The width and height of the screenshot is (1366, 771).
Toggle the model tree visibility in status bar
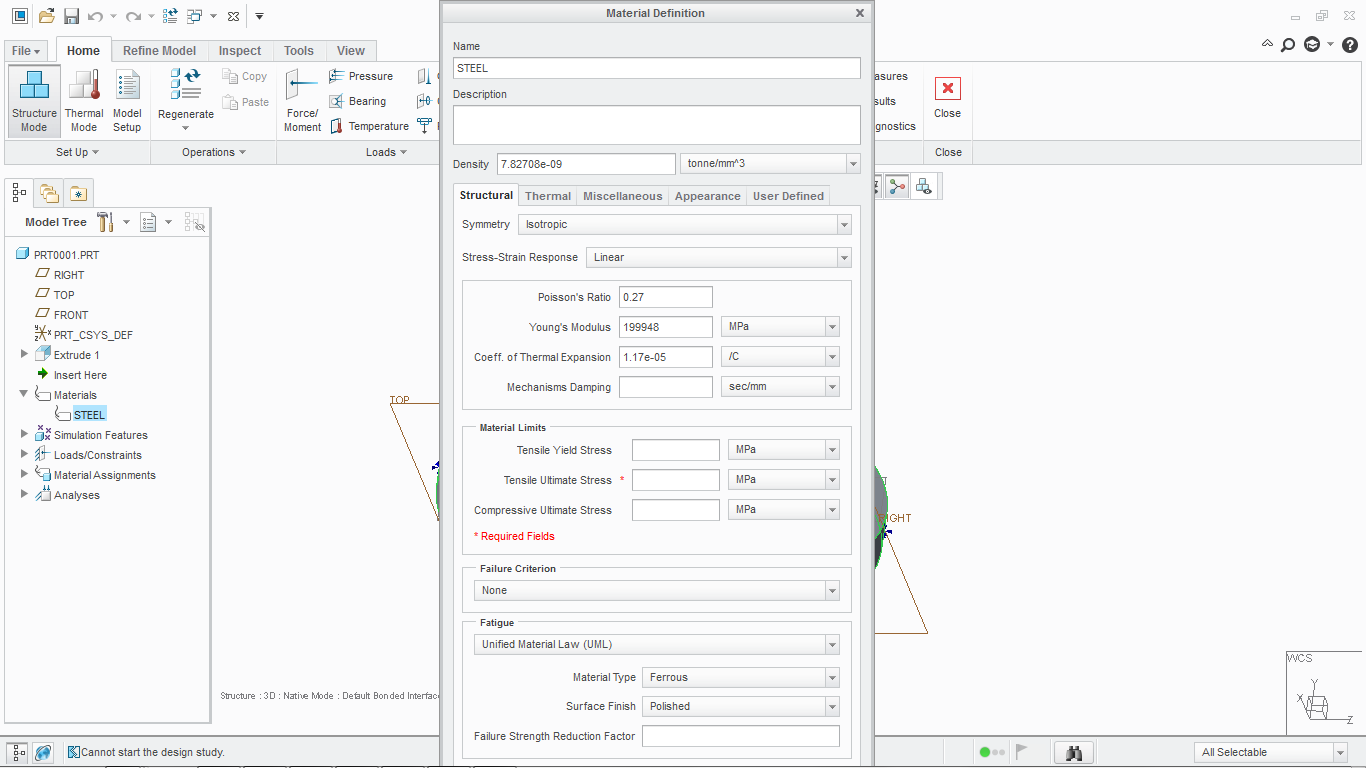(x=19, y=753)
